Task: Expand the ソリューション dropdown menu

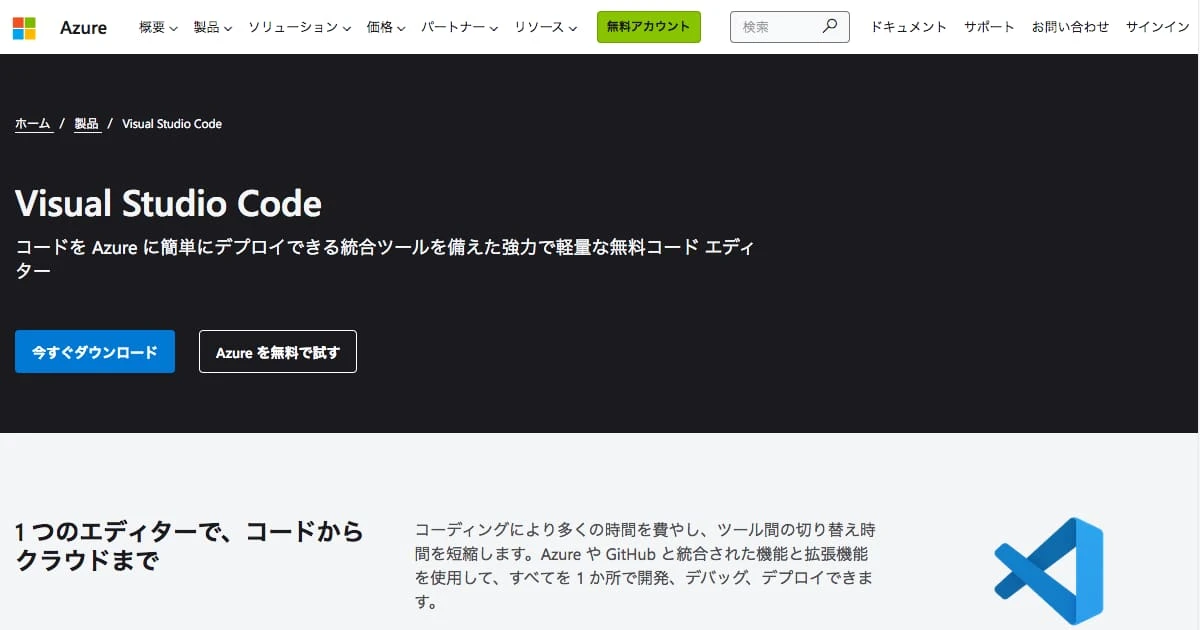Action: click(x=299, y=27)
